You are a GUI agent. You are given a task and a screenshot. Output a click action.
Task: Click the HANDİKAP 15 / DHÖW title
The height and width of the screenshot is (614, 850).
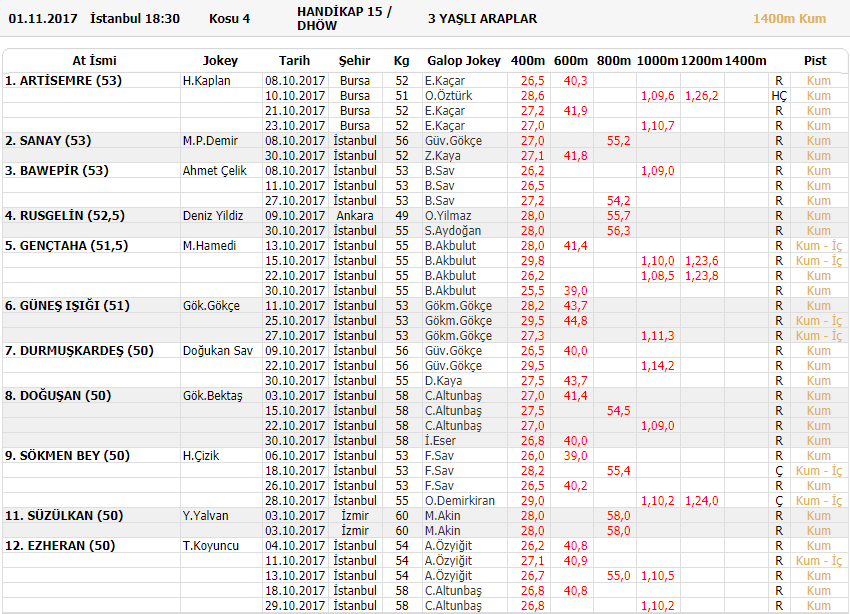tap(344, 18)
